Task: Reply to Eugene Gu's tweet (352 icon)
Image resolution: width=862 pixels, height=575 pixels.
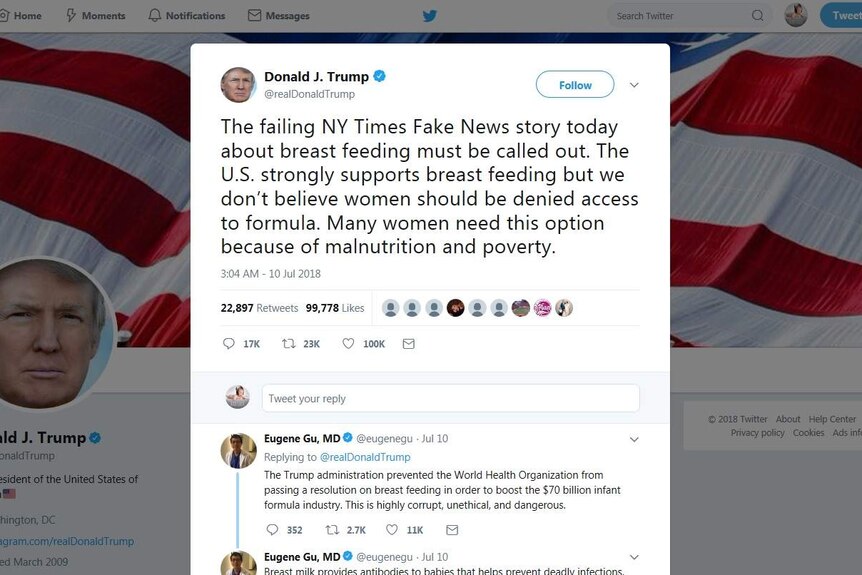Action: [272, 529]
